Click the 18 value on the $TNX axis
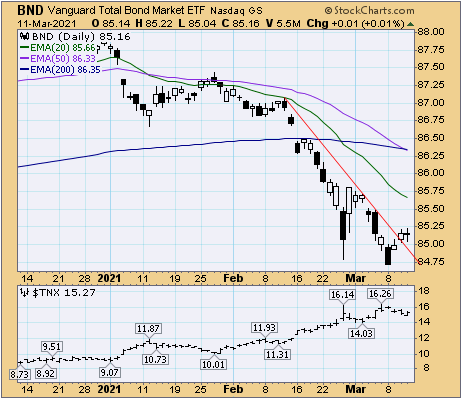Image resolution: width=465 pixels, height=399 pixels. pos(424,291)
